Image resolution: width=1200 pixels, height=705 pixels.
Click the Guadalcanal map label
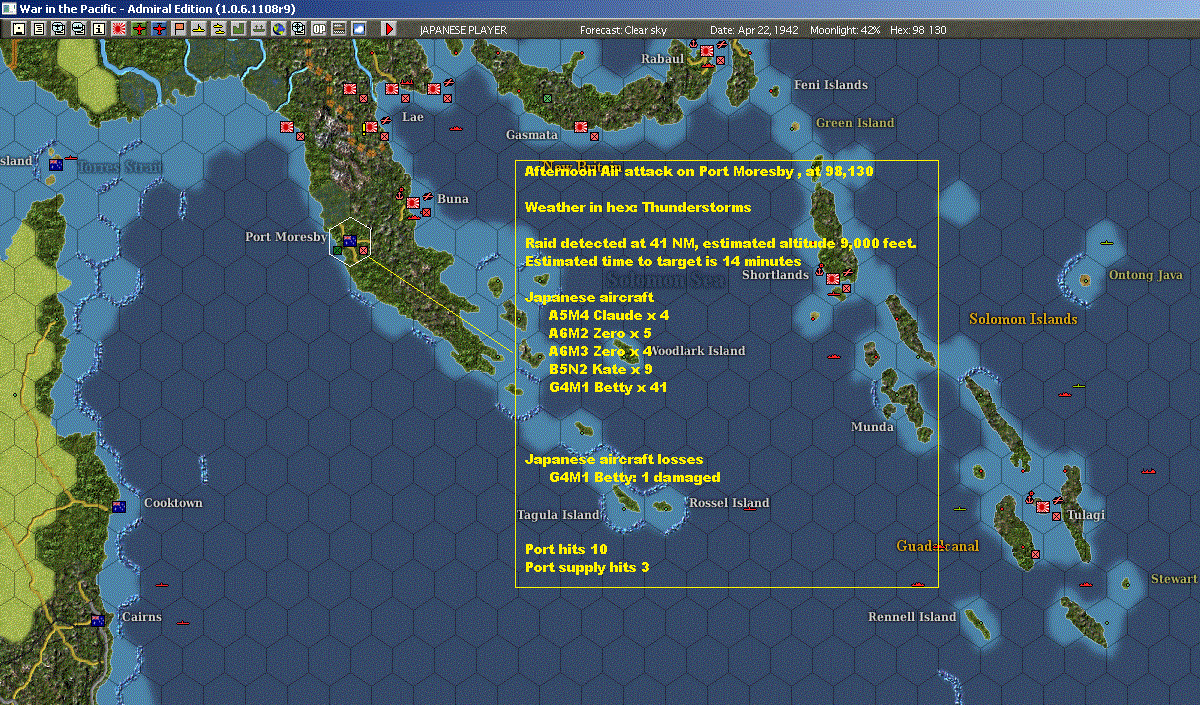[938, 547]
